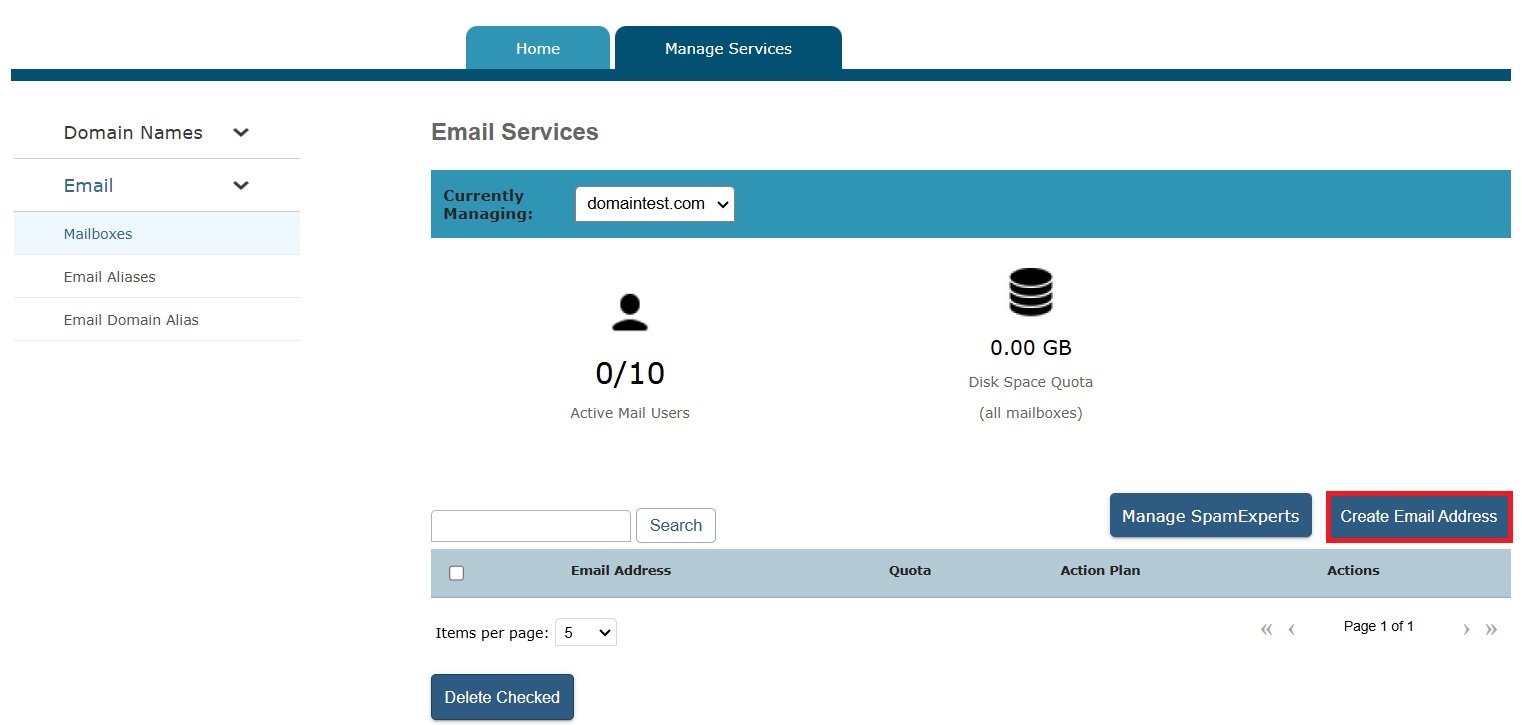This screenshot has height=725, width=1522.
Task: Jump to the last page arrow
Action: [1491, 629]
